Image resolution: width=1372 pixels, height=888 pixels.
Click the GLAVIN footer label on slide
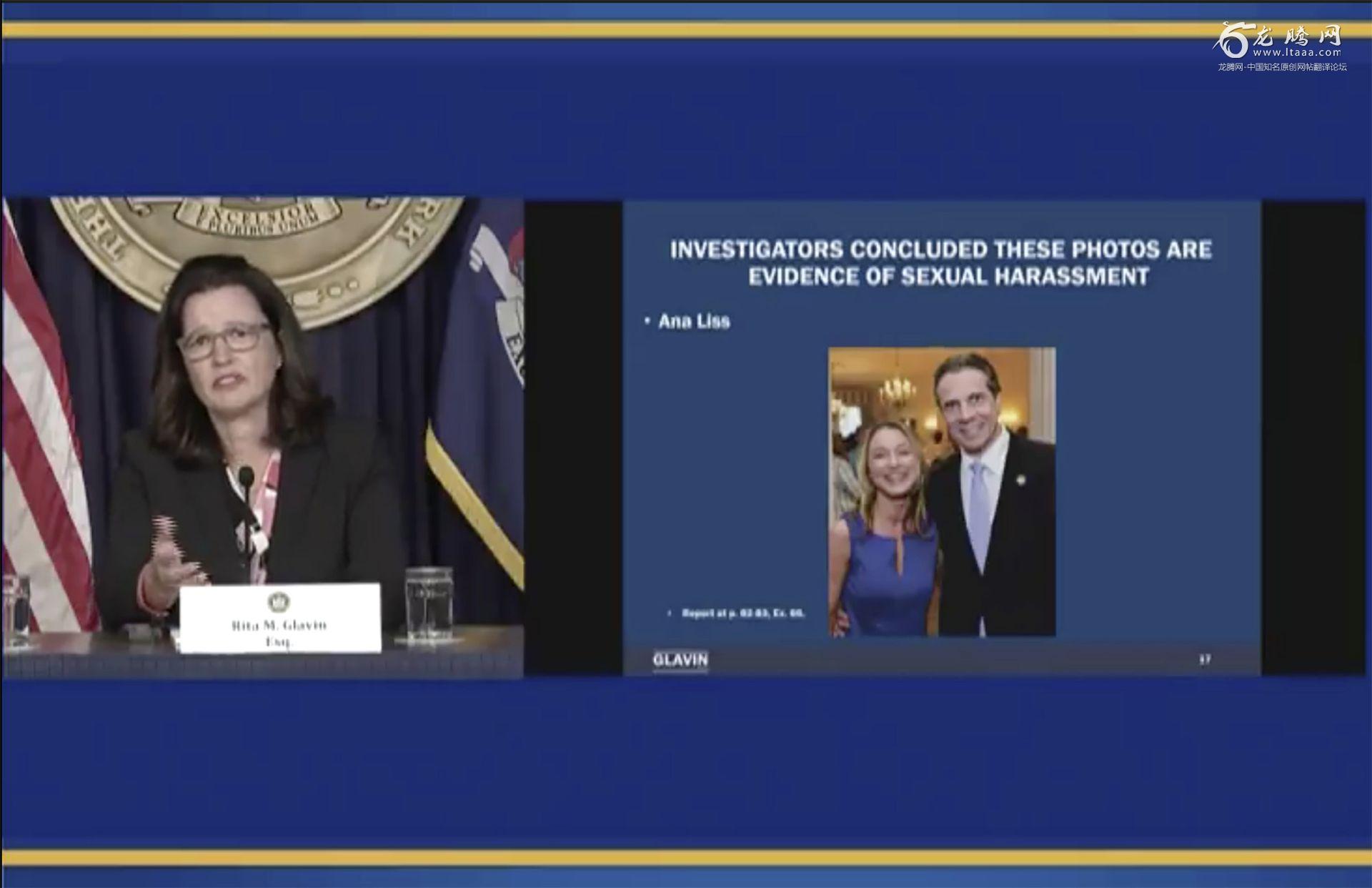680,660
